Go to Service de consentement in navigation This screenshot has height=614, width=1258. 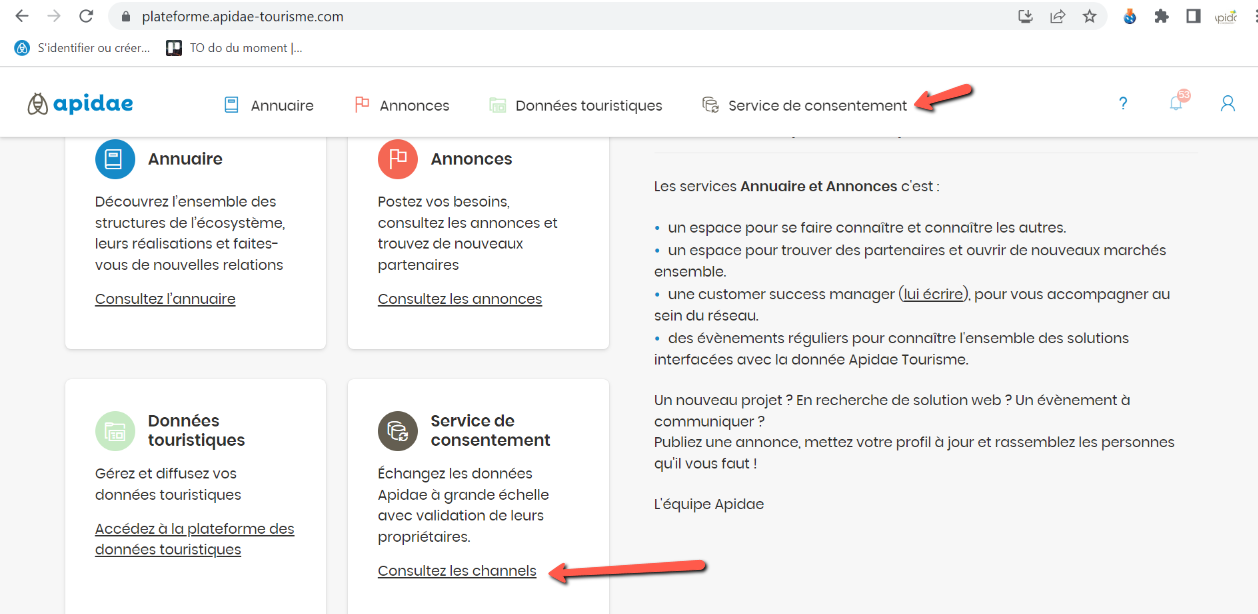click(805, 105)
